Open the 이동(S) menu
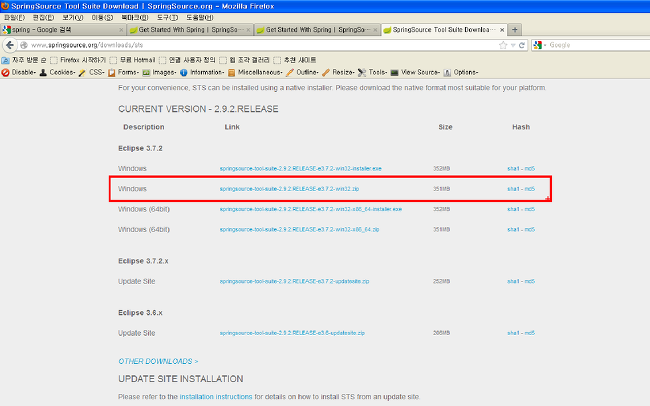 click(102, 17)
